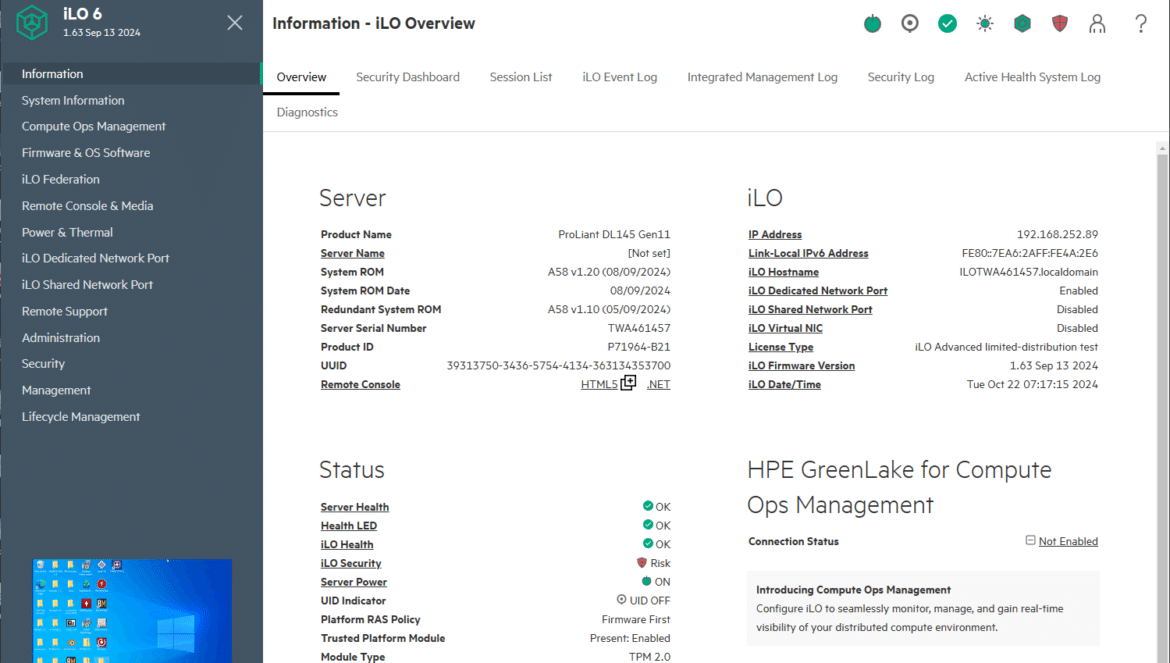Open the help question mark icon
Image resolution: width=1170 pixels, height=663 pixels.
(x=1141, y=24)
